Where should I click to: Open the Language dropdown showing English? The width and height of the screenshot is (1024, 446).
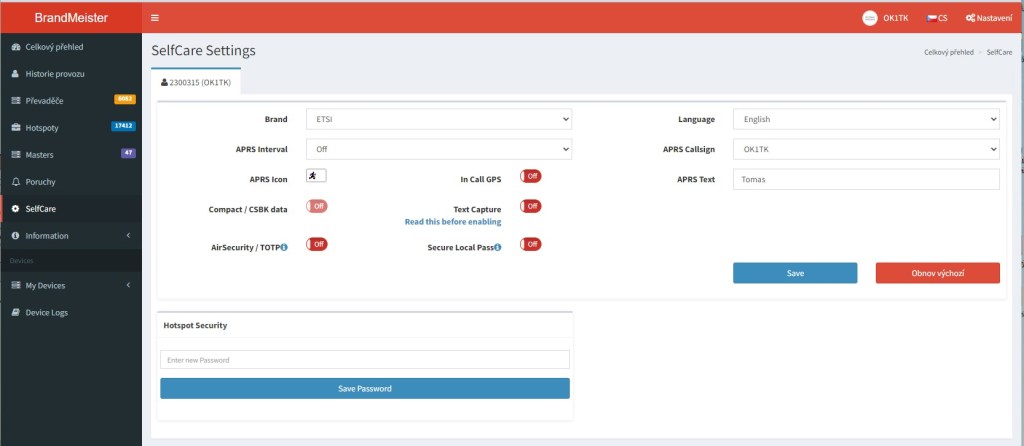[x=865, y=119]
